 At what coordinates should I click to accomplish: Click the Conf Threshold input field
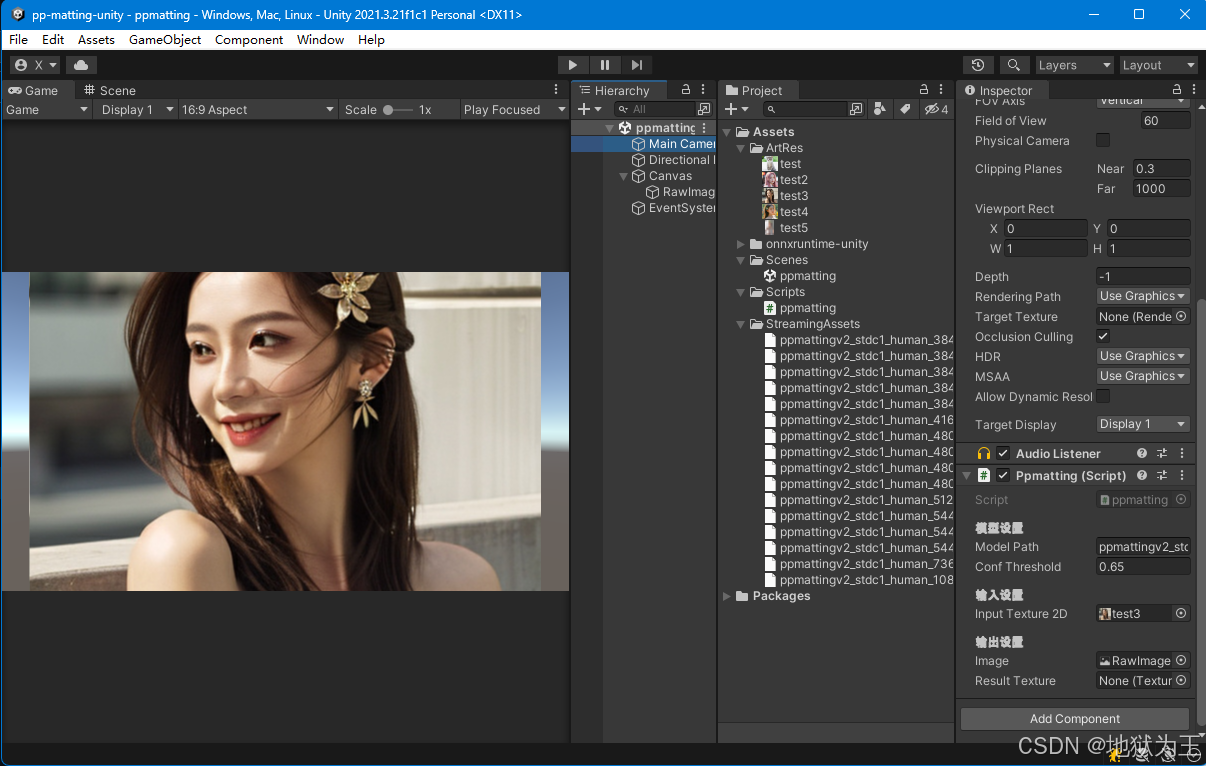click(x=1142, y=567)
